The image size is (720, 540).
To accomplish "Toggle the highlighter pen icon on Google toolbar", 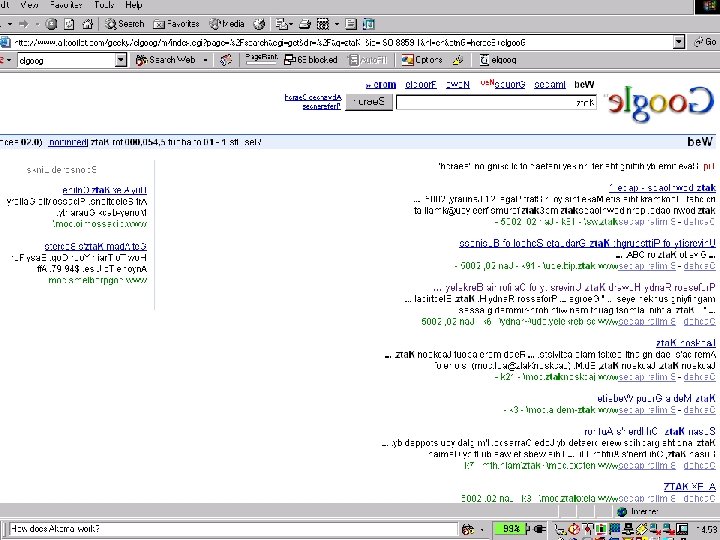I will pos(458,60).
